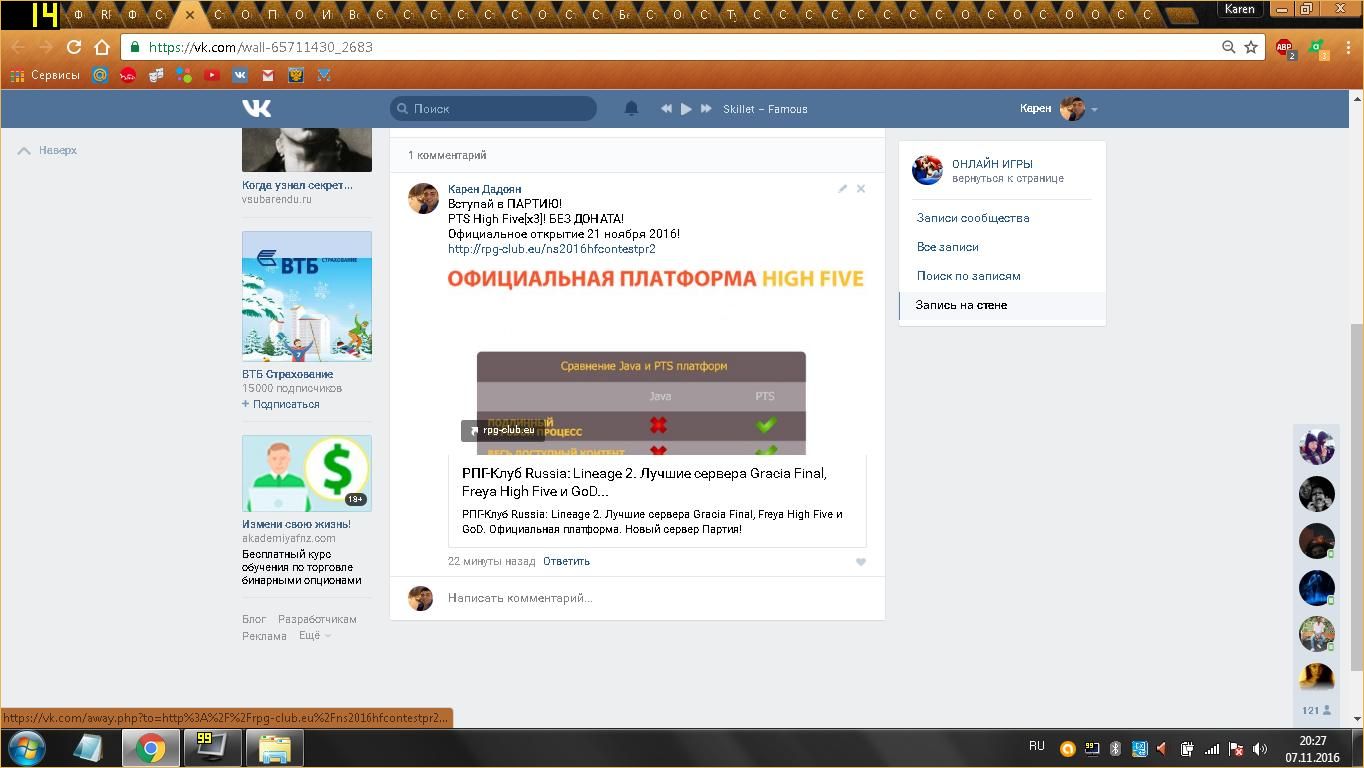Open the notifications bell
1364x768 pixels.
(631, 108)
